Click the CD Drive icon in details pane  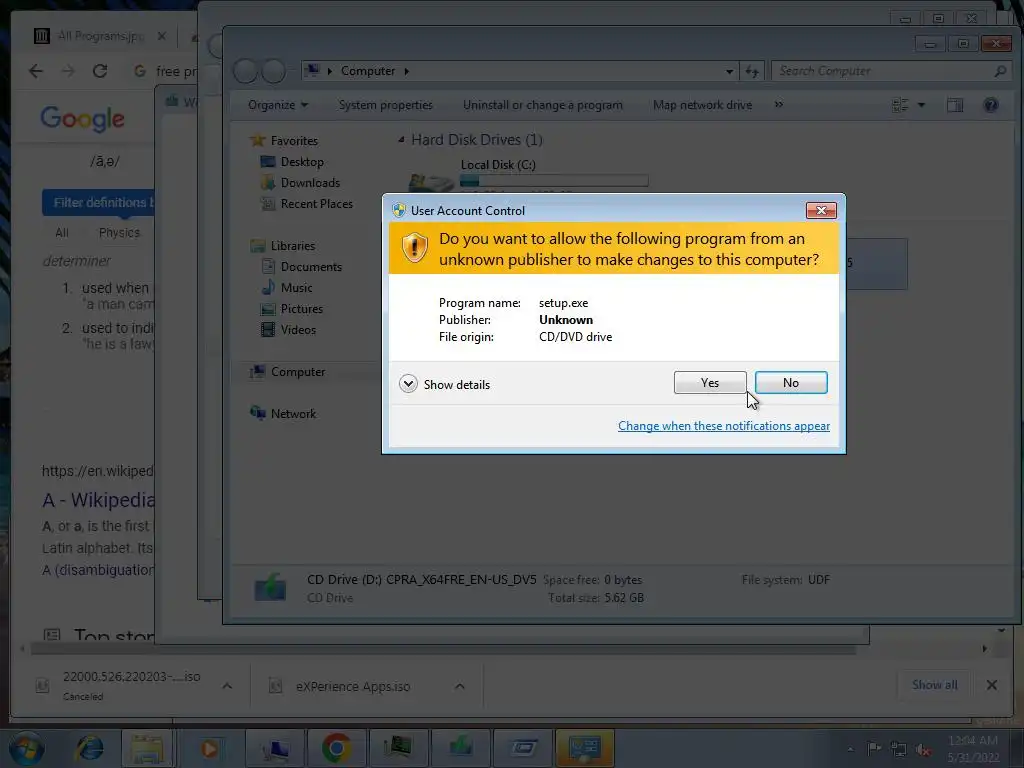(x=270, y=587)
